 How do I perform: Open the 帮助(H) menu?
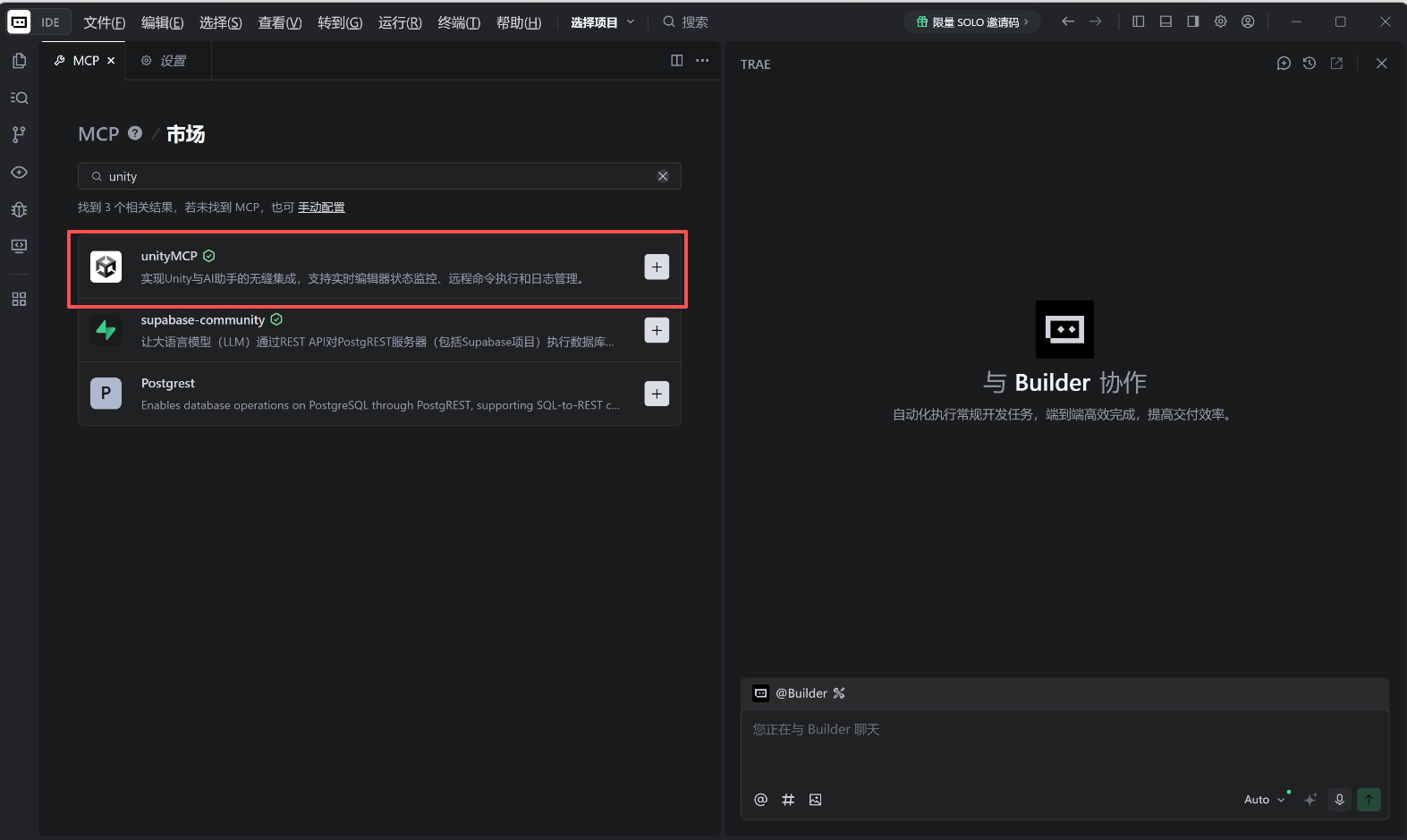(519, 22)
